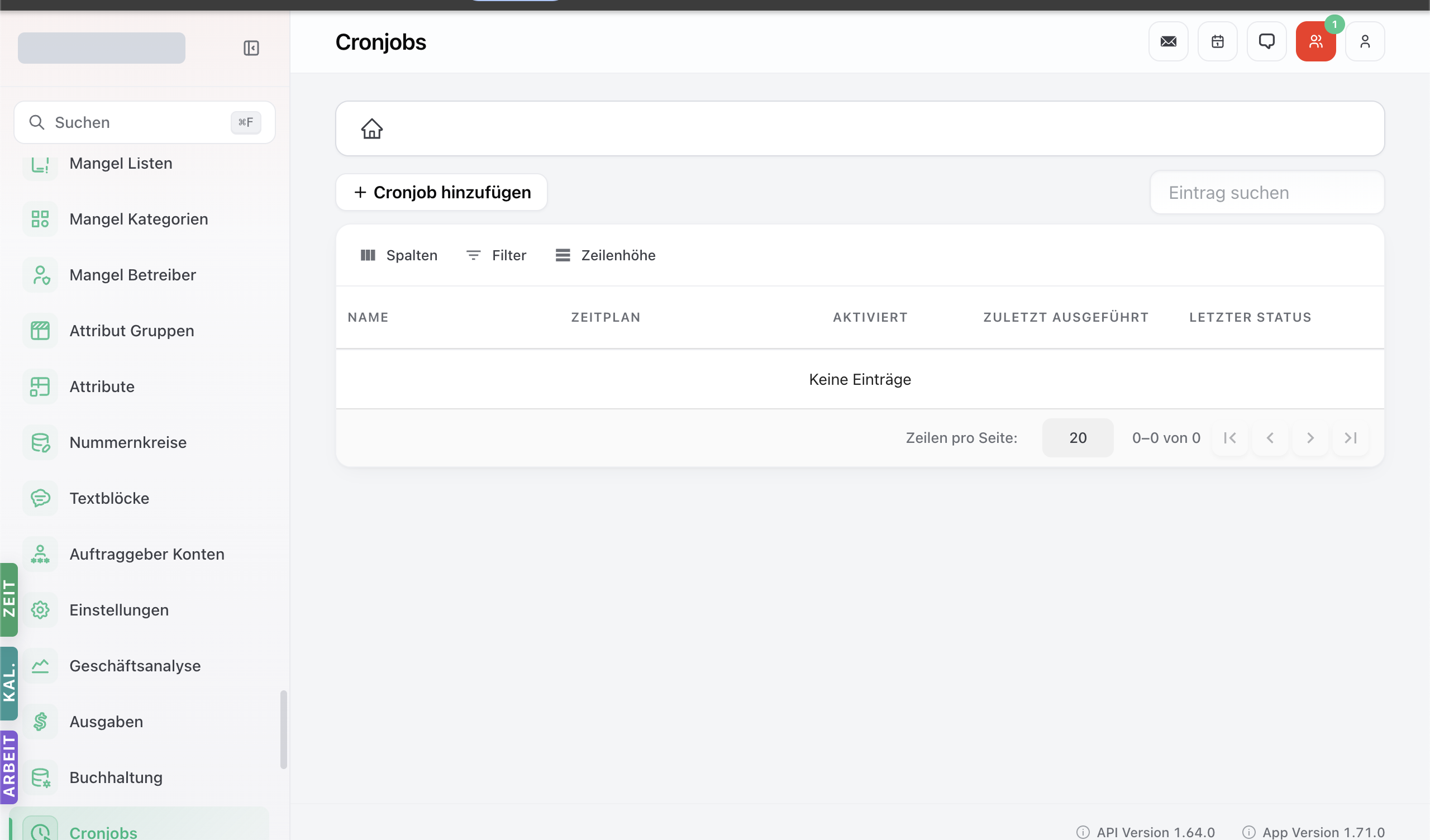Viewport: 1430px width, 840px height.
Task: Open the calendar icon in header
Action: pyautogui.click(x=1218, y=41)
